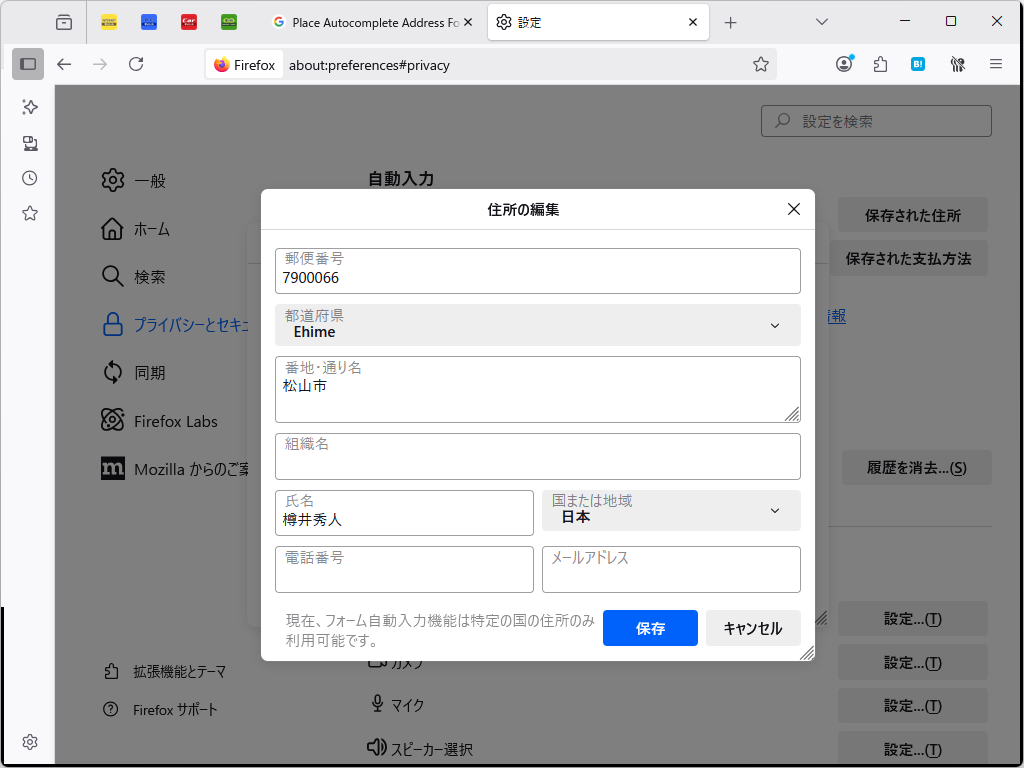Image resolution: width=1024 pixels, height=768 pixels.
Task: Bookmark this page with the address bar star
Action: pos(761,63)
